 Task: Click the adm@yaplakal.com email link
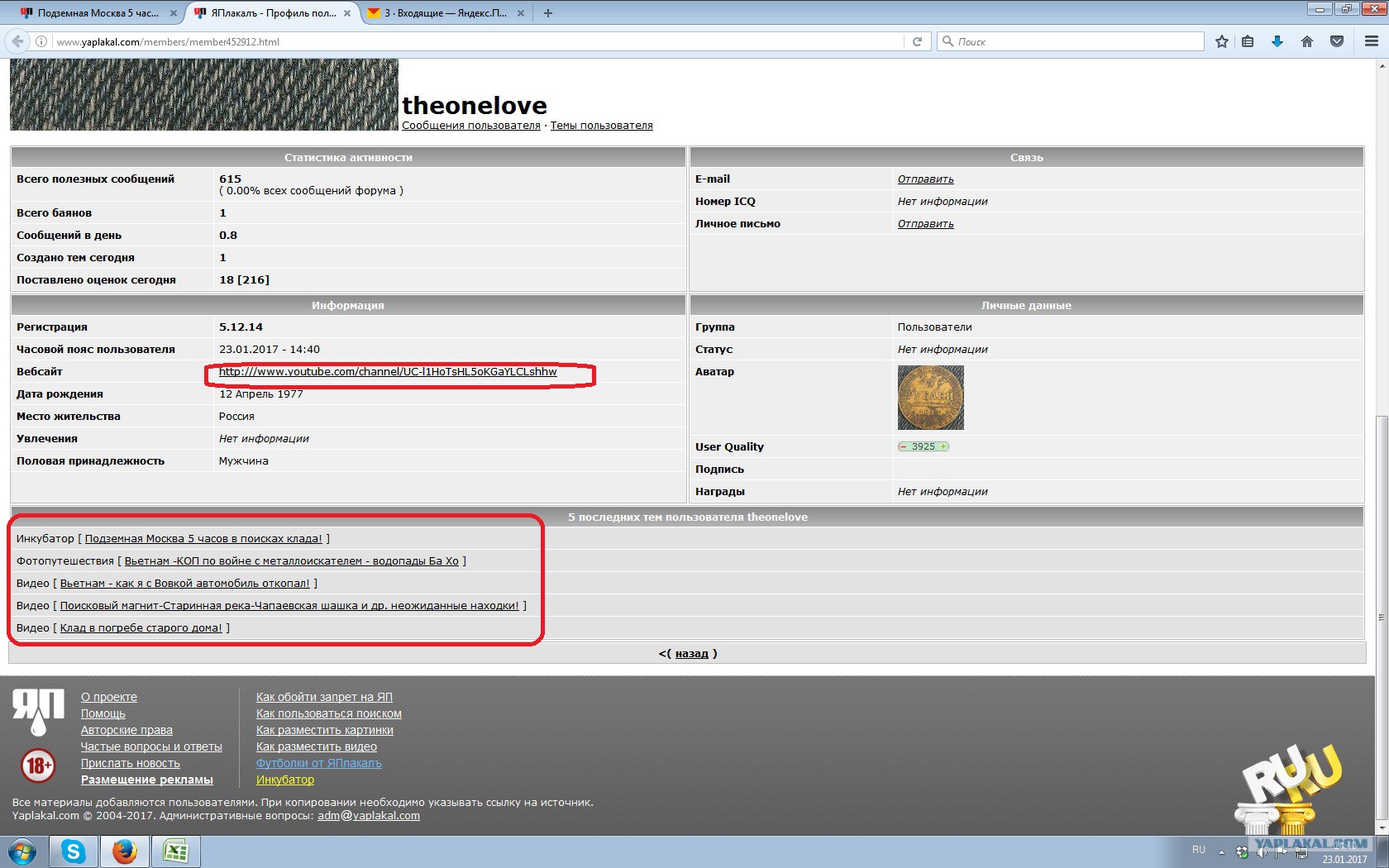pyautogui.click(x=369, y=816)
